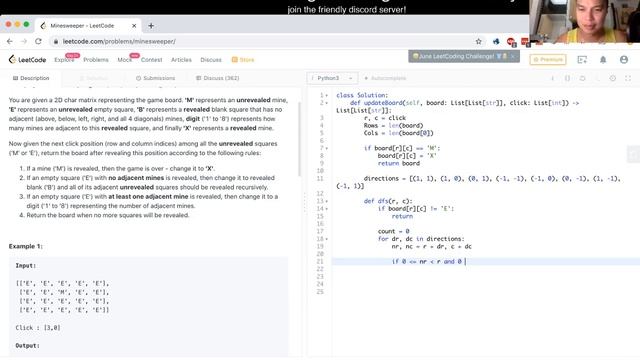Screen dimensions: 640x360
Task: Click the webcam overlay thumbnail
Action: (584, 21)
